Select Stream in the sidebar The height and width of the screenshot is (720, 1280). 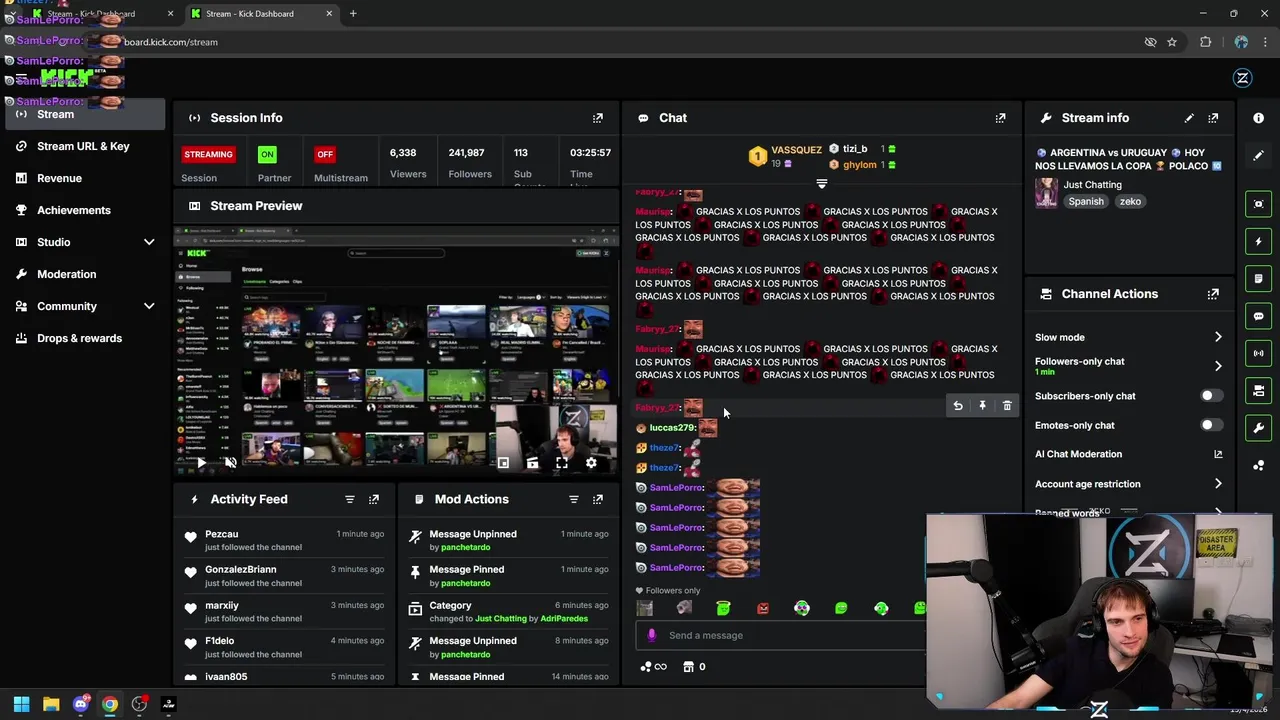pyautogui.click(x=84, y=114)
